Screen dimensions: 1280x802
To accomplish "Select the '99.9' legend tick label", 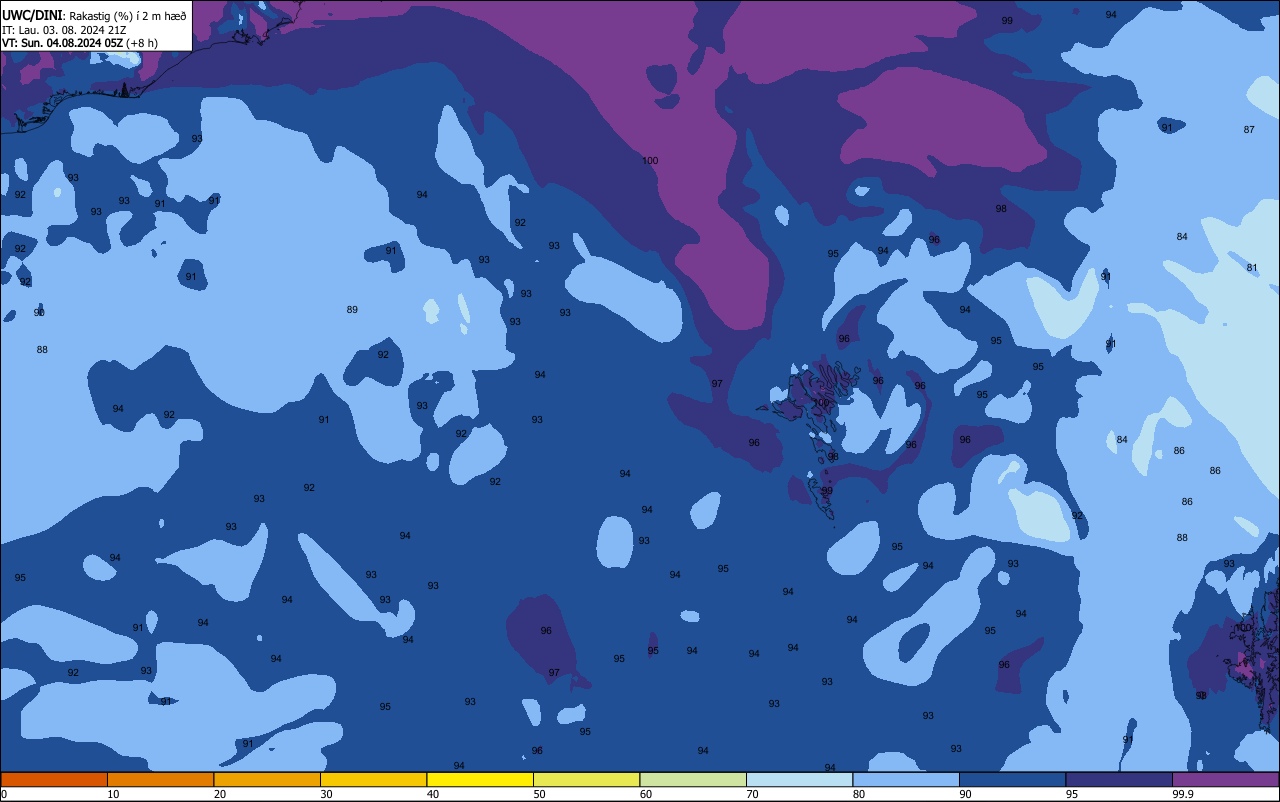I will pos(1183,794).
